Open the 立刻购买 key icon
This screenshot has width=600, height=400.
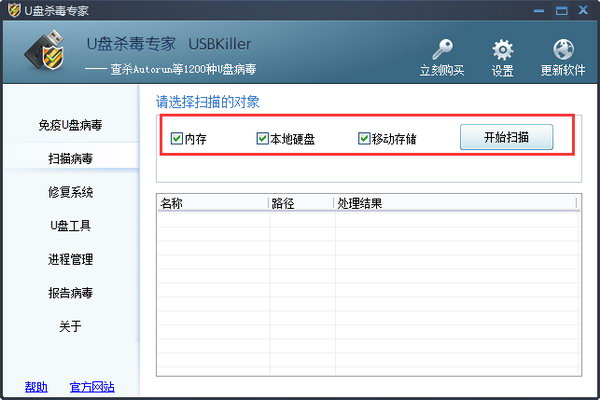pos(442,49)
